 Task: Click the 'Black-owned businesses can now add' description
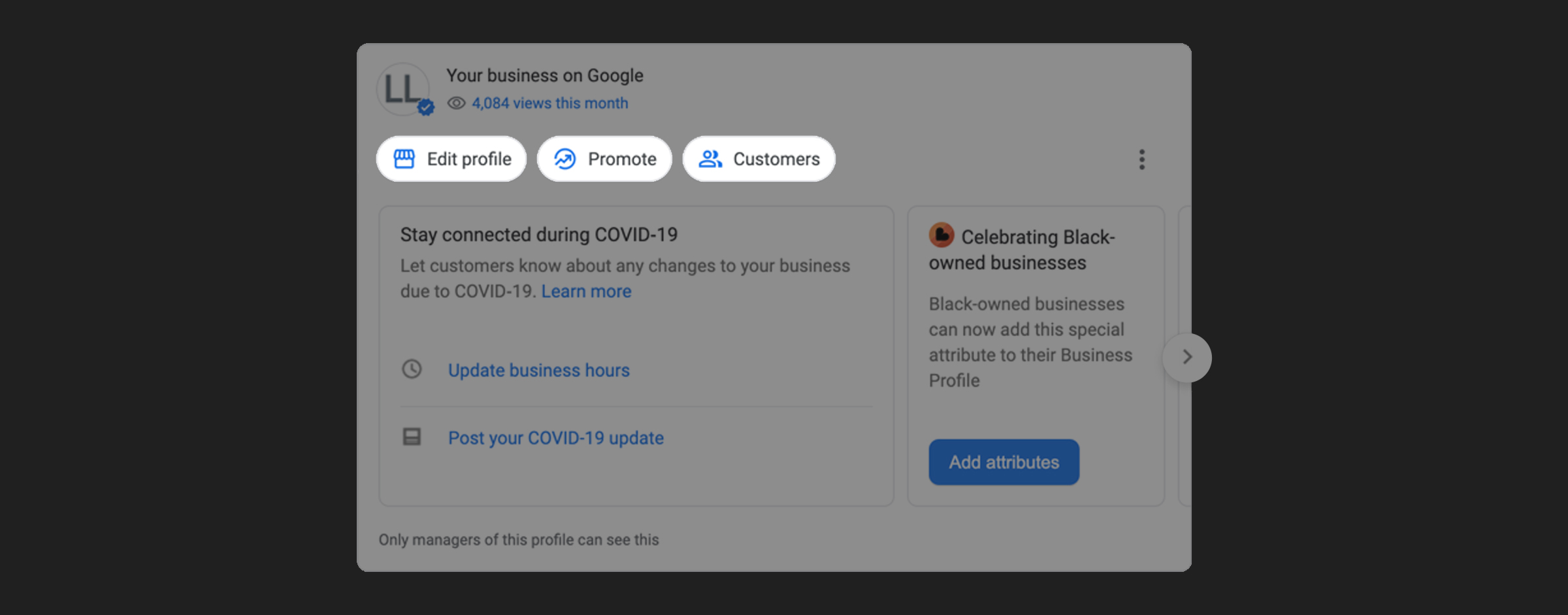[x=1030, y=342]
